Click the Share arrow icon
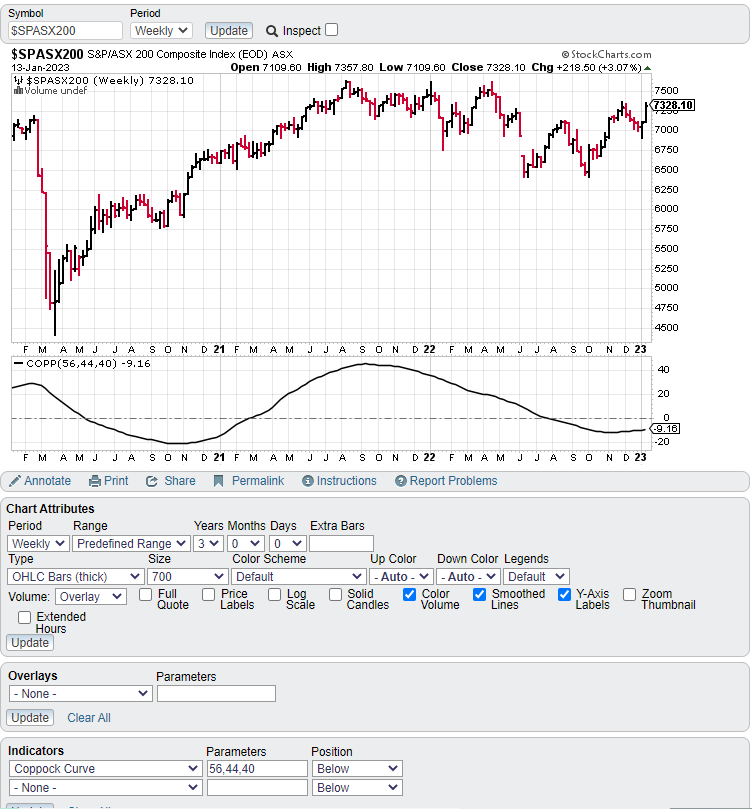Viewport: 752px width, 809px height. [x=152, y=481]
